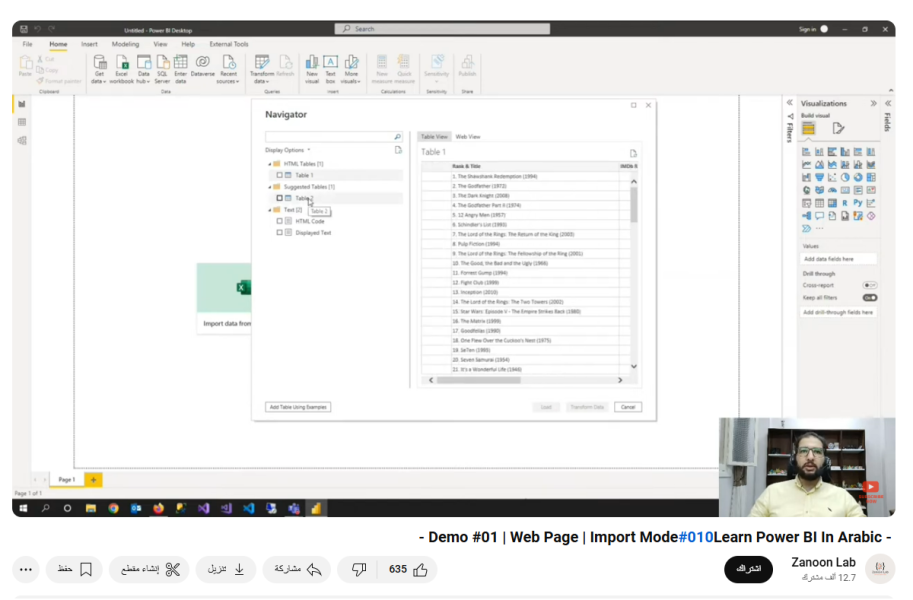Toggle the Keep all filters switch

click(869, 298)
